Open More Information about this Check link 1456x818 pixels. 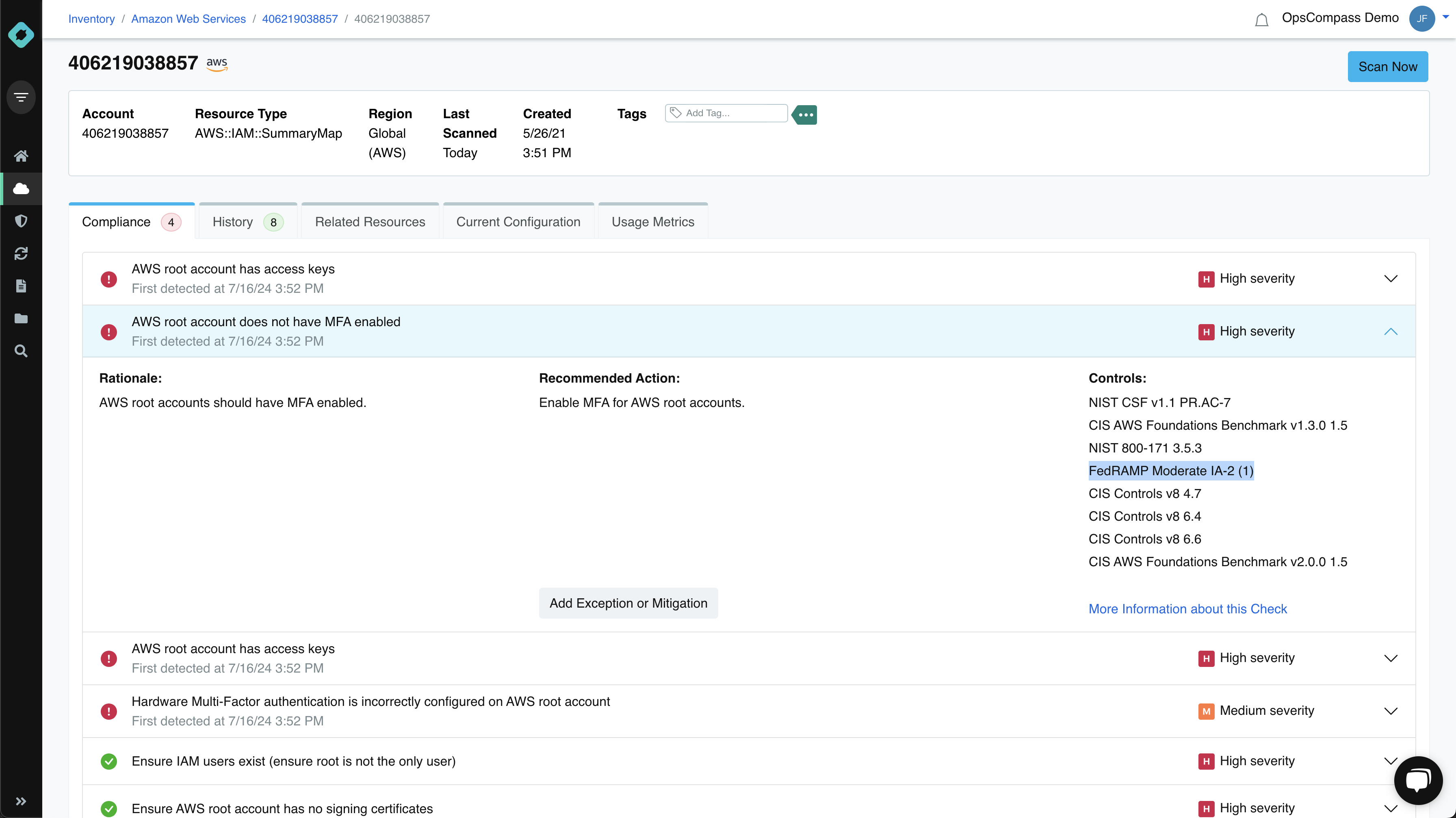click(1188, 608)
